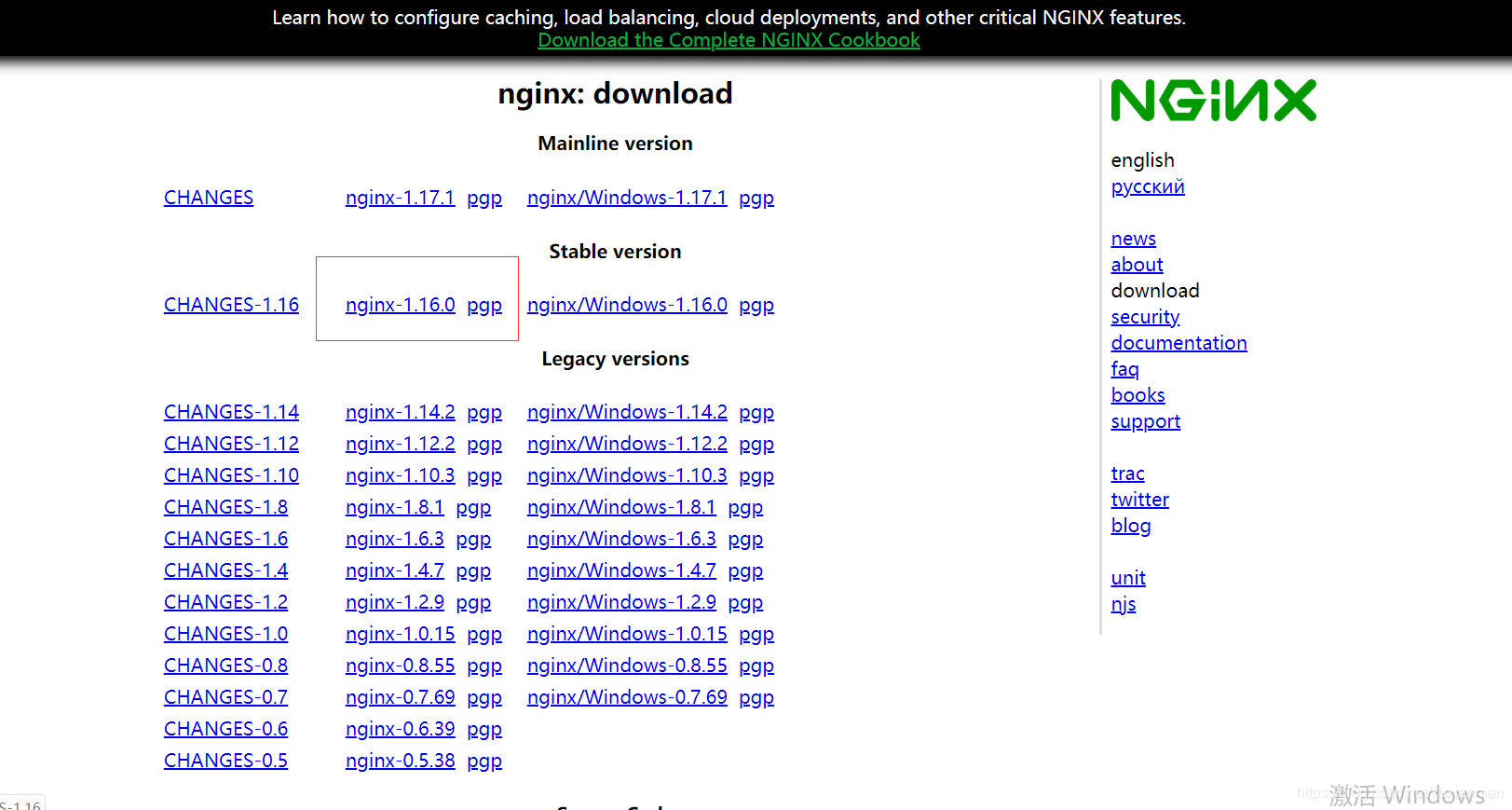Open pgp signature for nginx-1.16.0
Viewport: 1512px width, 810px height.
click(484, 306)
